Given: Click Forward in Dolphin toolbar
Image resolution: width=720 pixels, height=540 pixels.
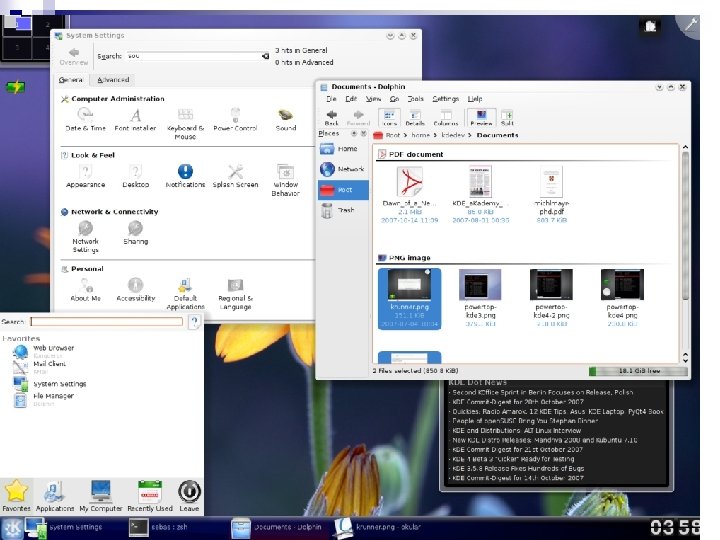Looking at the screenshot, I should coord(358,118).
